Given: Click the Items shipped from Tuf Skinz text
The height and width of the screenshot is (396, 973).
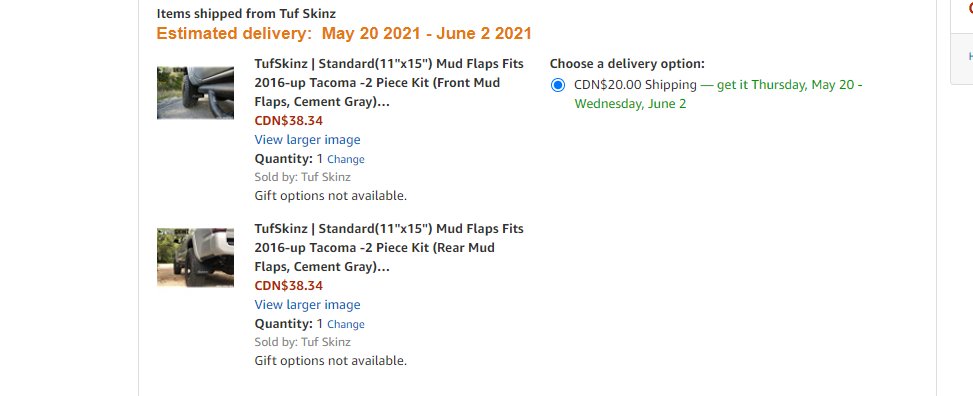Looking at the screenshot, I should point(246,13).
